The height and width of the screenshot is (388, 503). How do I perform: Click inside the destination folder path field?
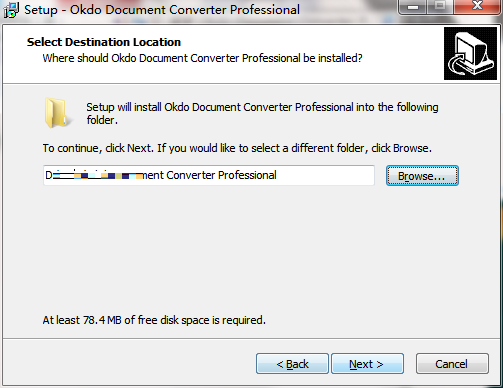pos(209,175)
